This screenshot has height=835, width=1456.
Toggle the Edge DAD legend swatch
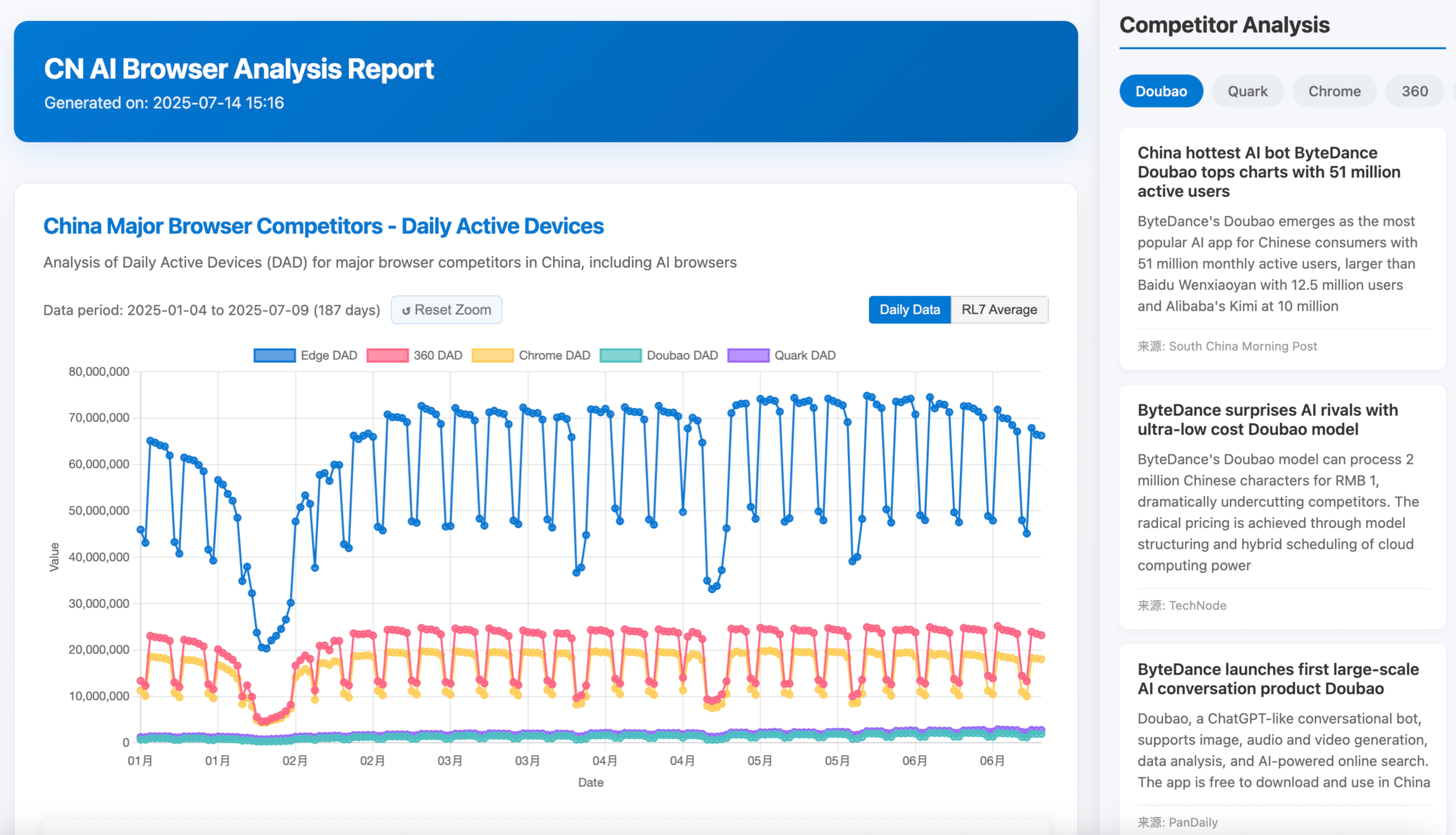tap(274, 355)
